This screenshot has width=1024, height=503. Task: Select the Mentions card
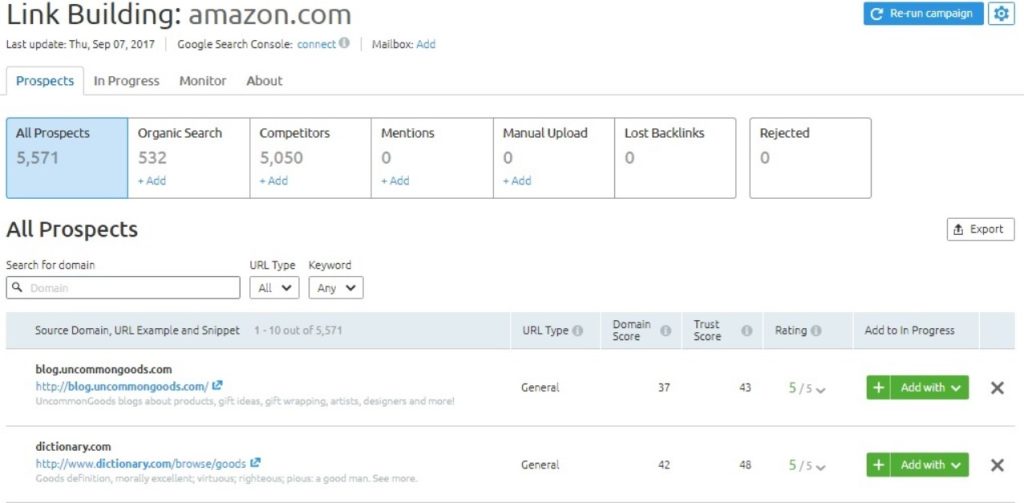432,158
